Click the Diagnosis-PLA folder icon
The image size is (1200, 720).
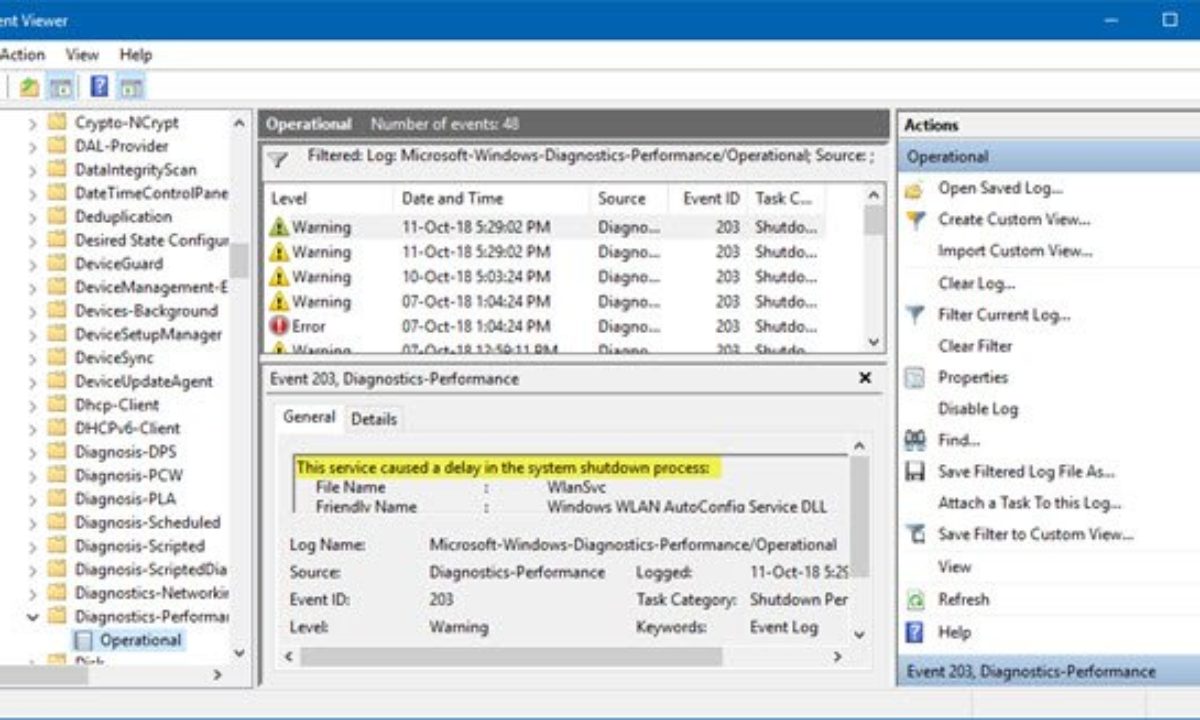tap(57, 499)
